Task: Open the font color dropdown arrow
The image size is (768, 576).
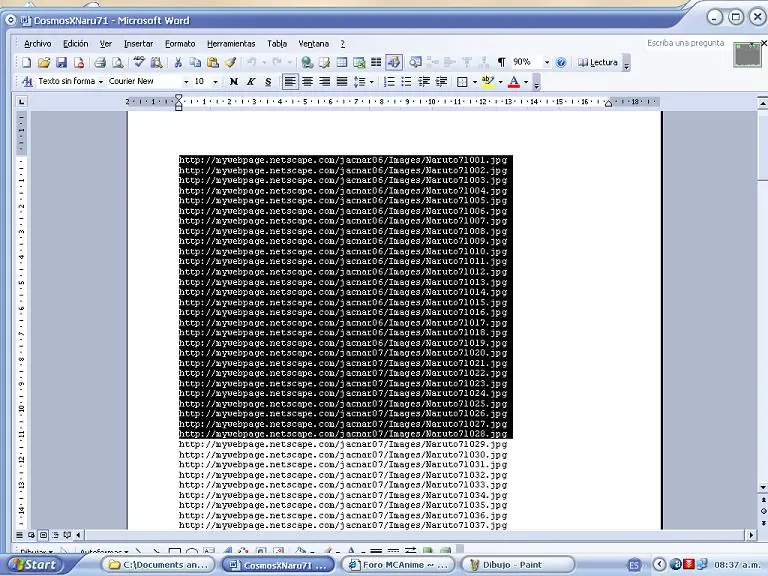Action: [x=526, y=82]
